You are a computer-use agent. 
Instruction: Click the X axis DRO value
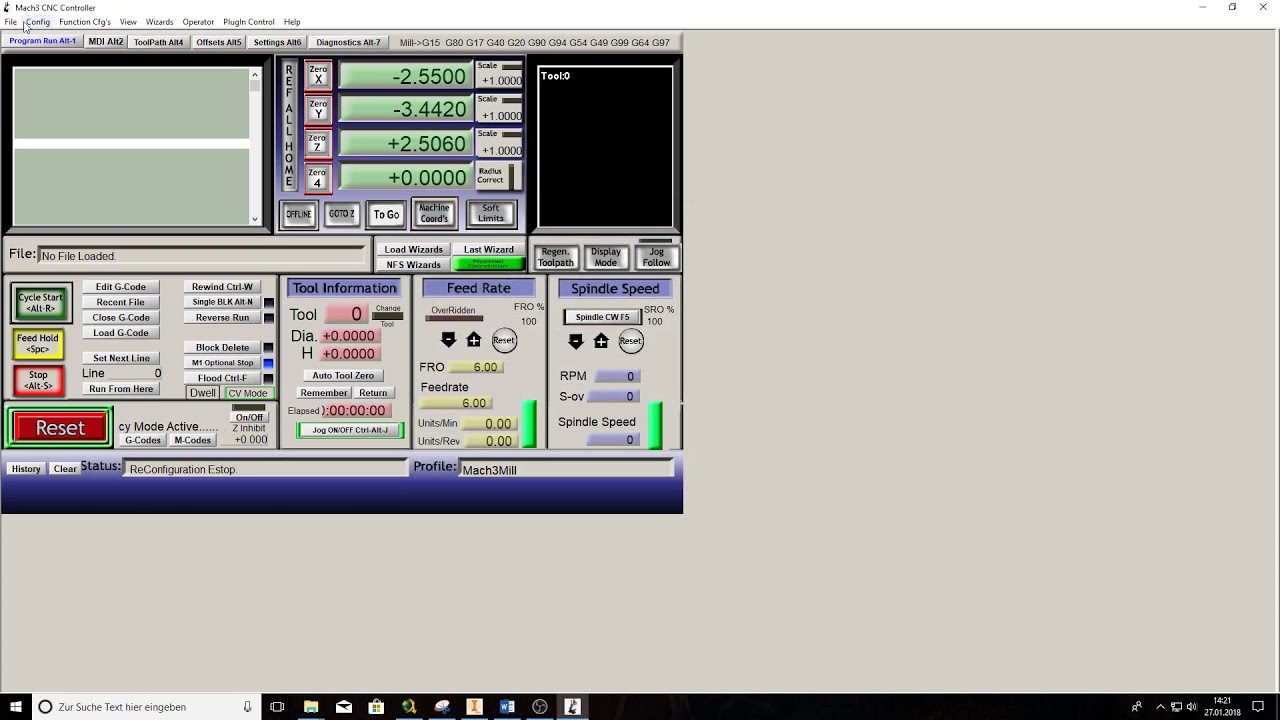pos(405,76)
